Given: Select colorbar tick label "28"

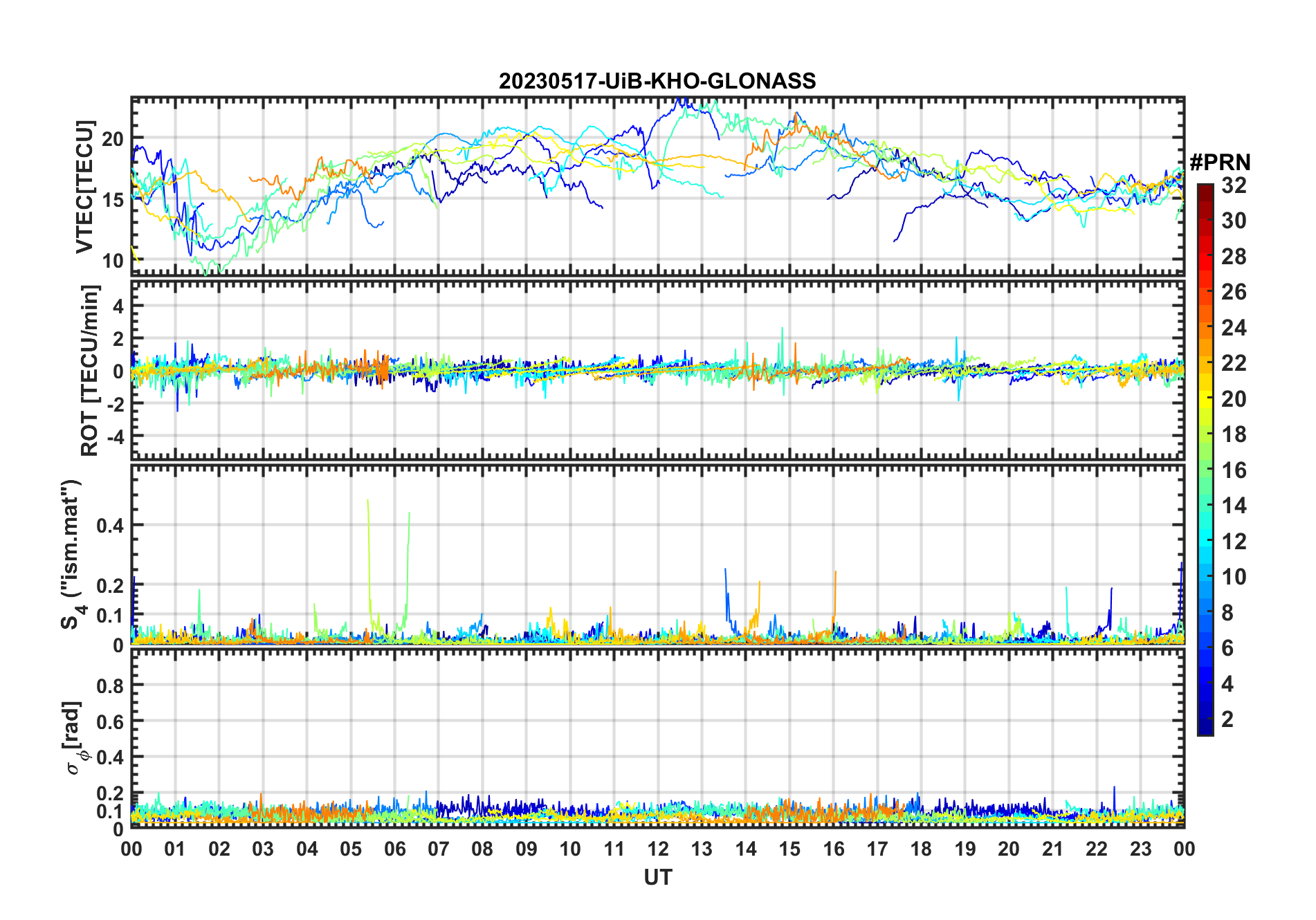Looking at the screenshot, I should tap(1234, 257).
